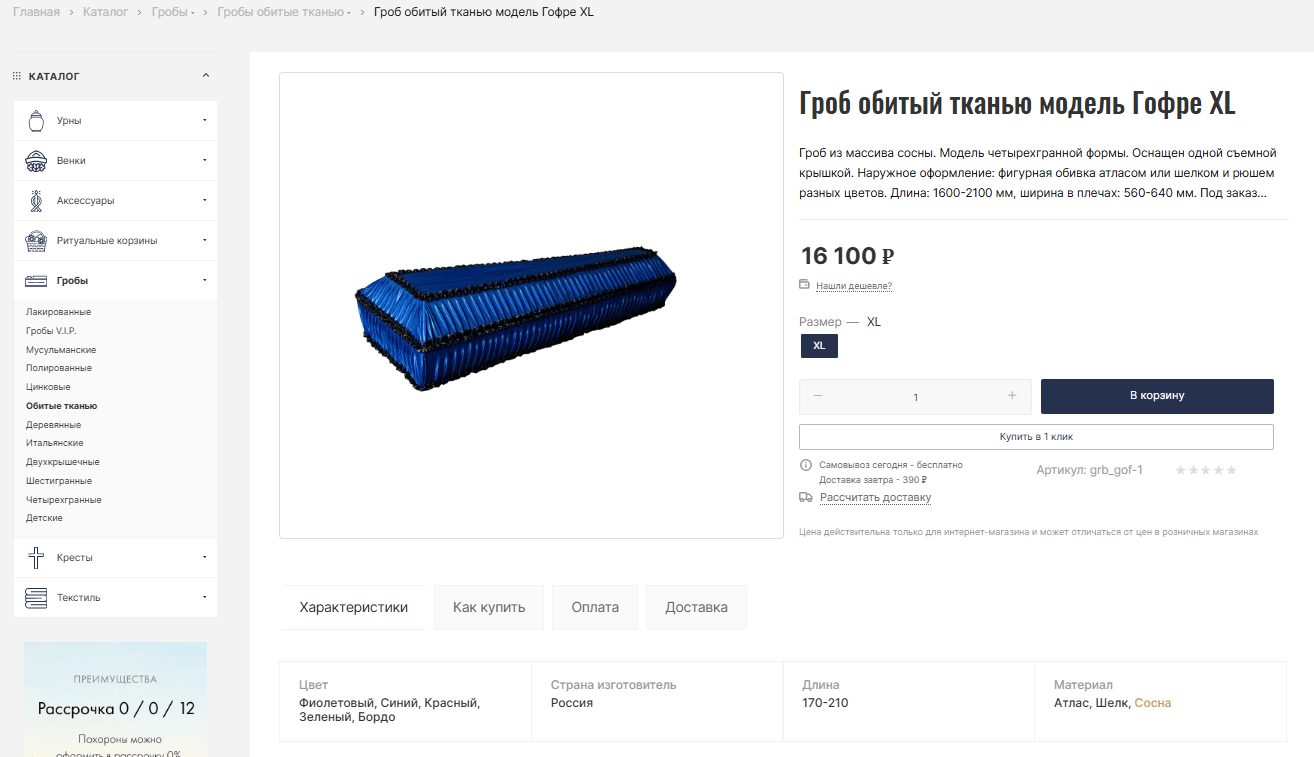Click the Аксессуары category icon
Viewport: 1314px width, 757px height.
(x=36, y=201)
